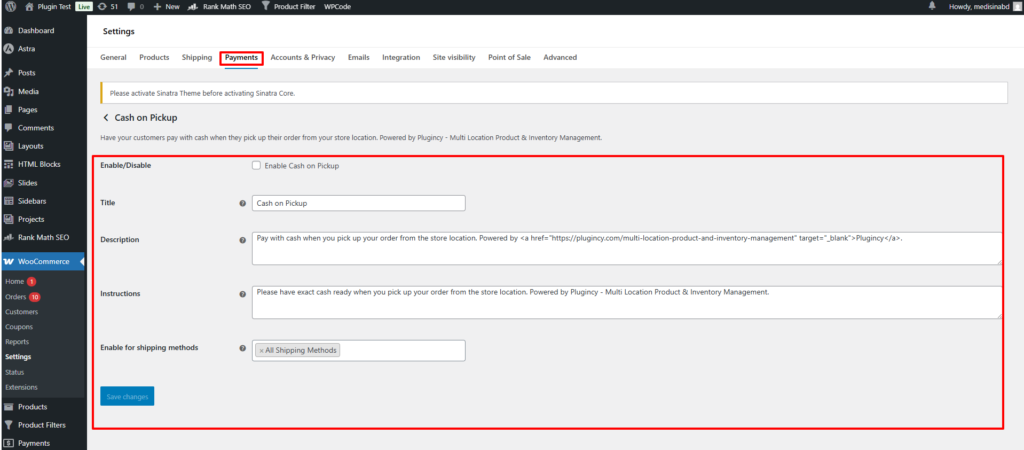1024x450 pixels.
Task: Enable Cash on Pickup checkbox
Action: tap(257, 165)
